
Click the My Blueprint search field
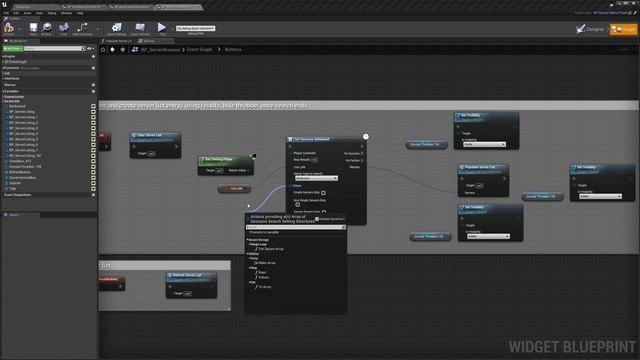tap(55, 49)
